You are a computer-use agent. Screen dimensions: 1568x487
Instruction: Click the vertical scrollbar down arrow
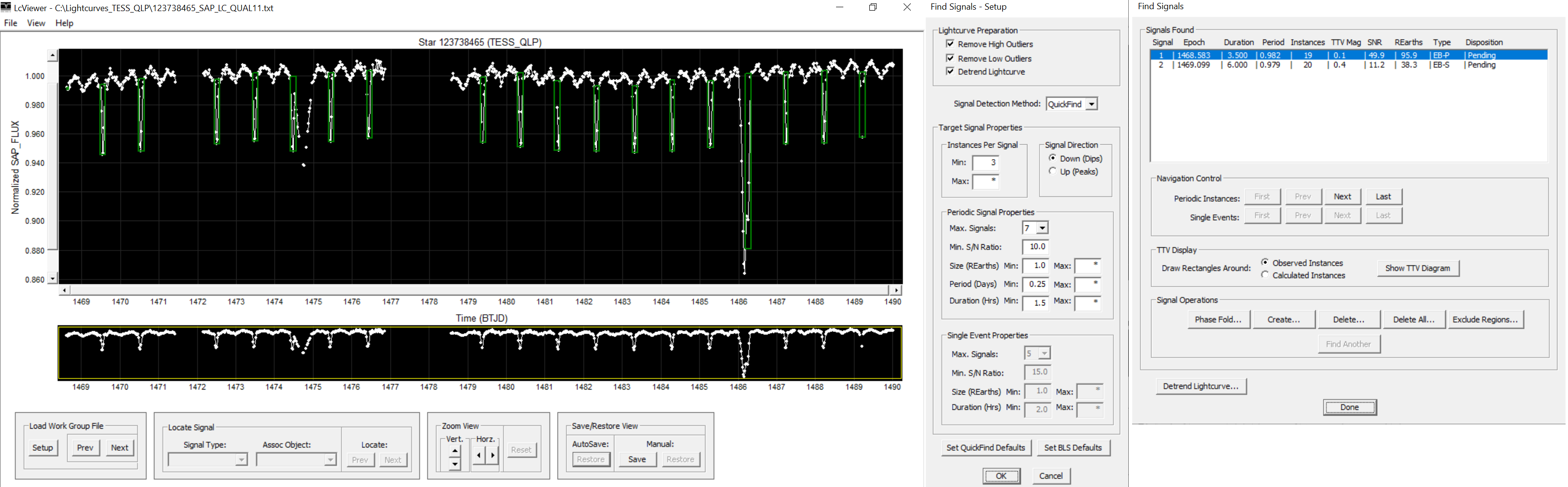tap(53, 278)
